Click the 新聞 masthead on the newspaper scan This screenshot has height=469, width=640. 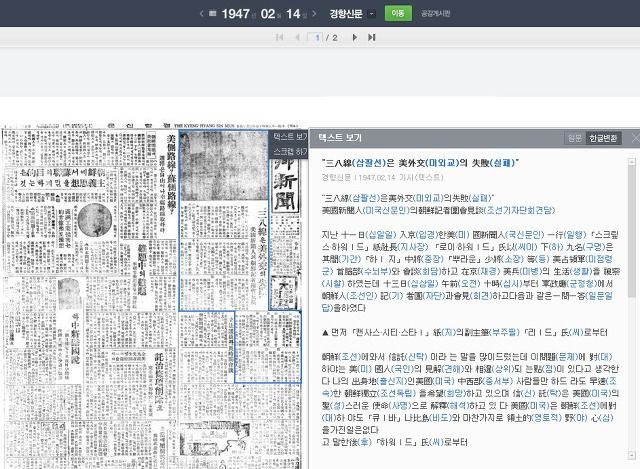coord(285,184)
